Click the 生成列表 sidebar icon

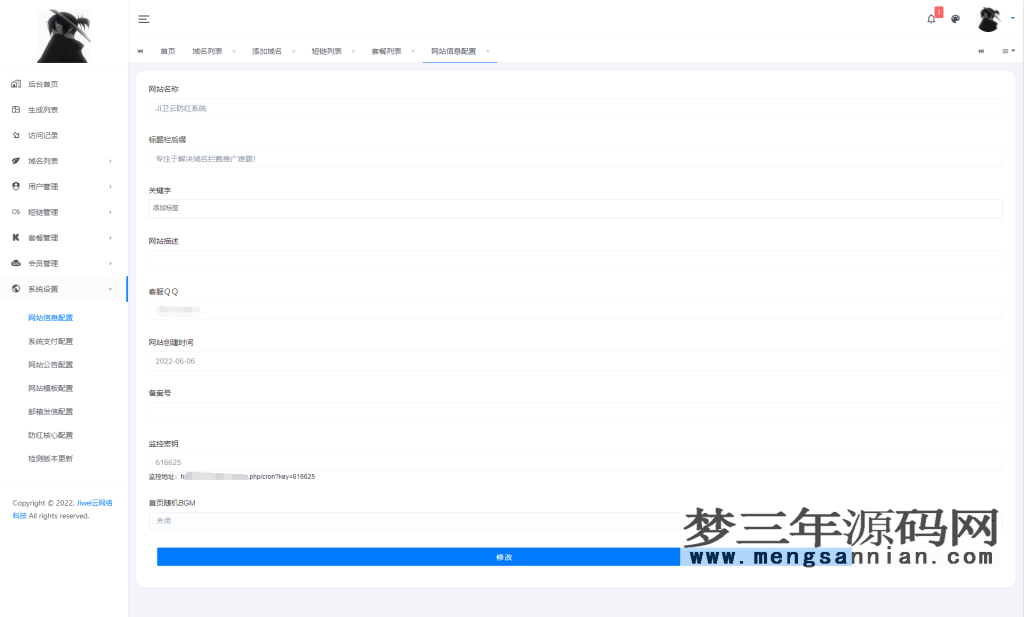coord(14,109)
